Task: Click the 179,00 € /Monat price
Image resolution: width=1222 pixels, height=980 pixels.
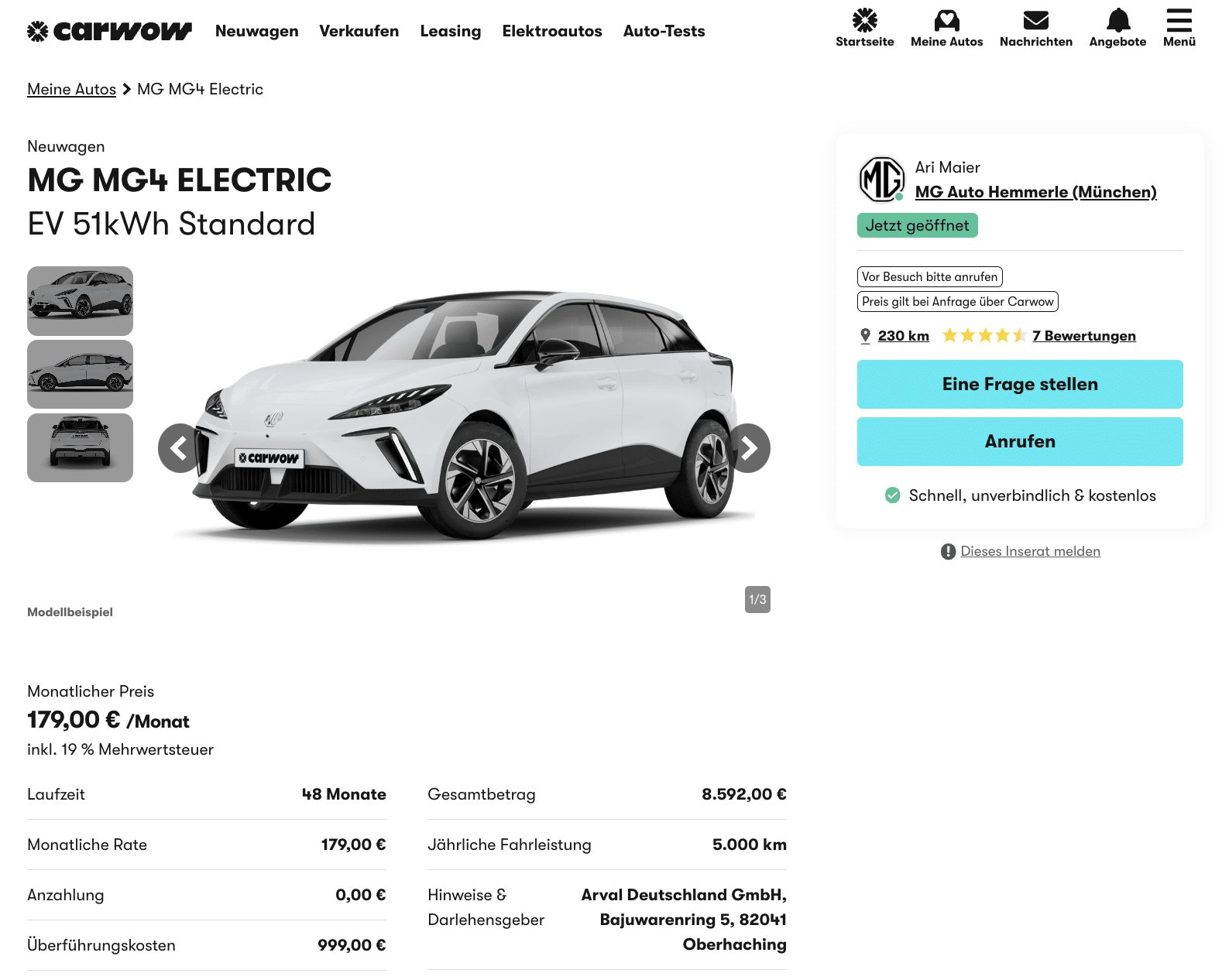Action: click(x=108, y=720)
